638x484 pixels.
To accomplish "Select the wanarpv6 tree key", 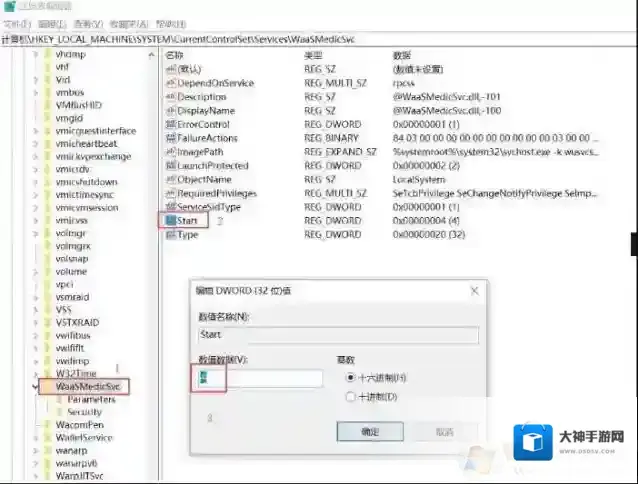I will coord(76,463).
